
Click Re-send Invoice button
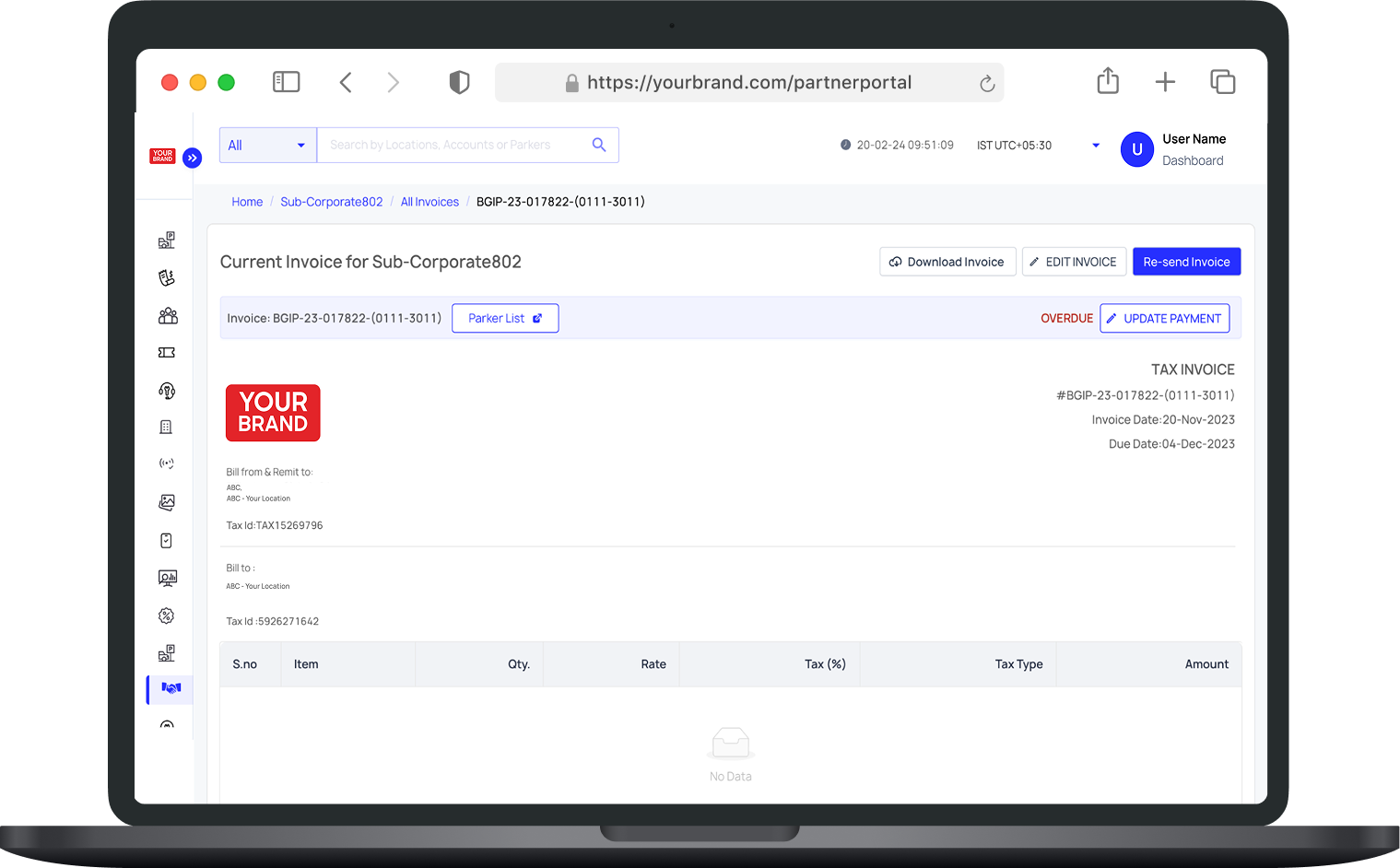tap(1186, 262)
